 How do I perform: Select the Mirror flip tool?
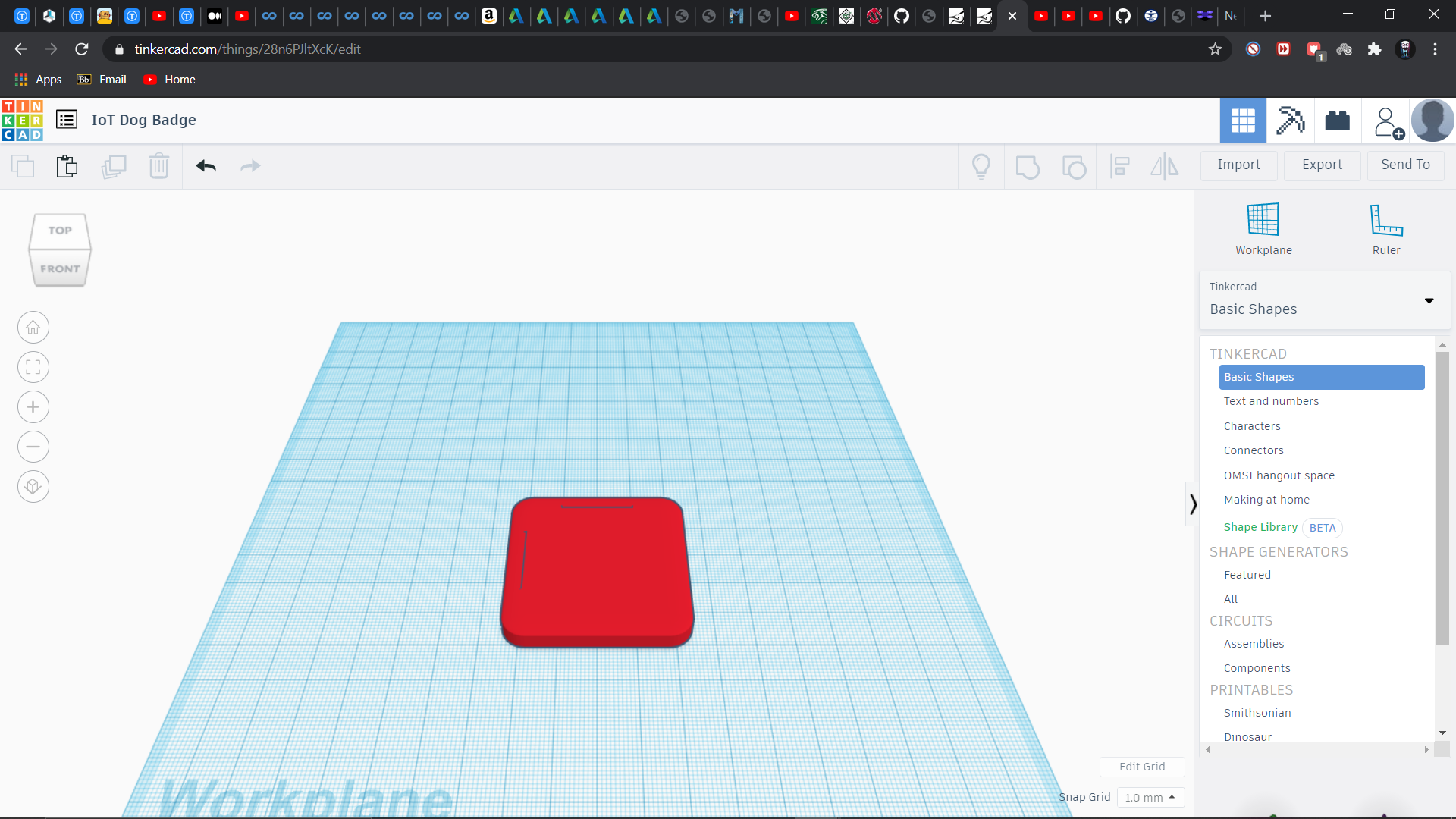tap(1165, 166)
